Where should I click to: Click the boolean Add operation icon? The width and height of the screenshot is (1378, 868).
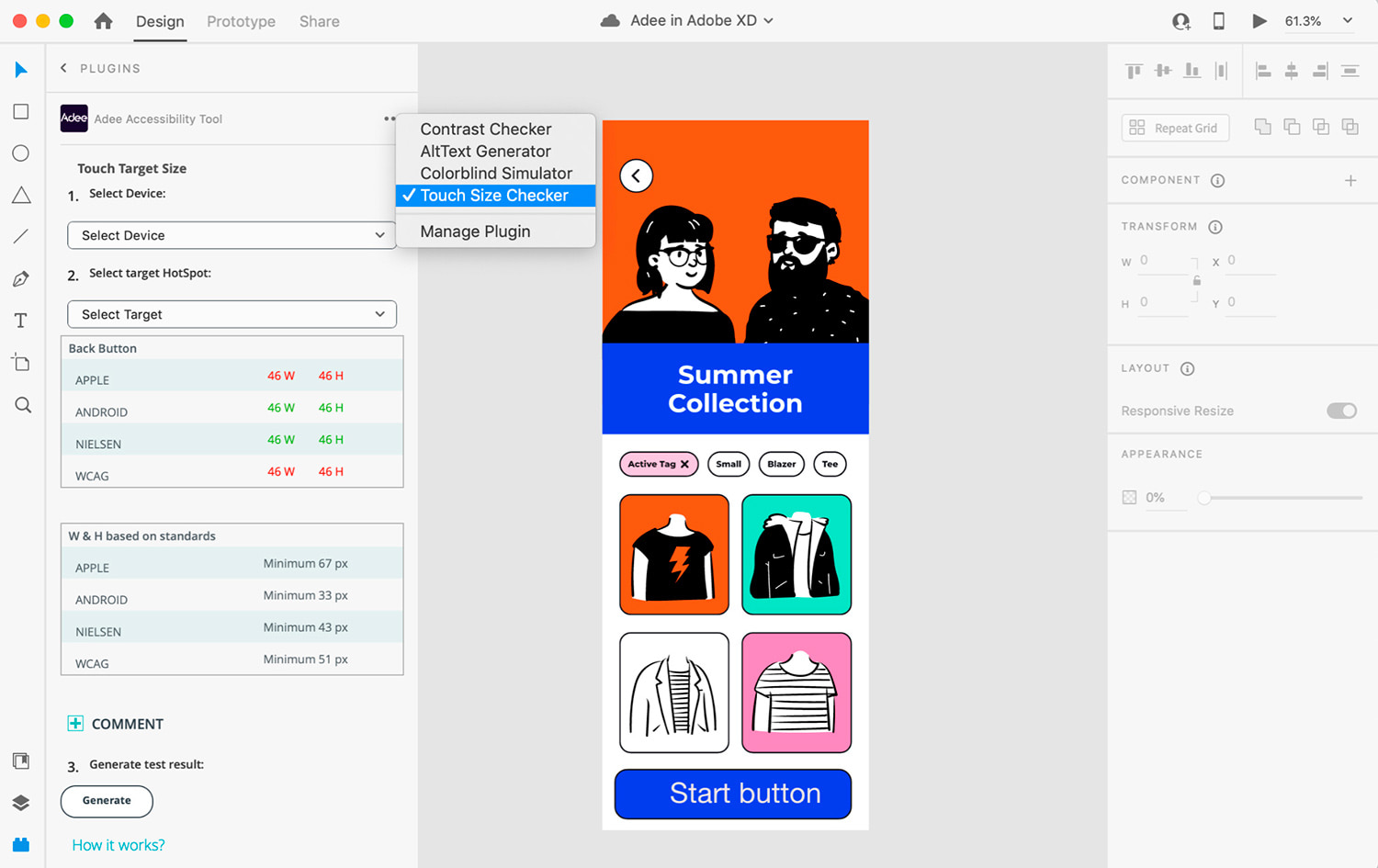click(x=1263, y=127)
